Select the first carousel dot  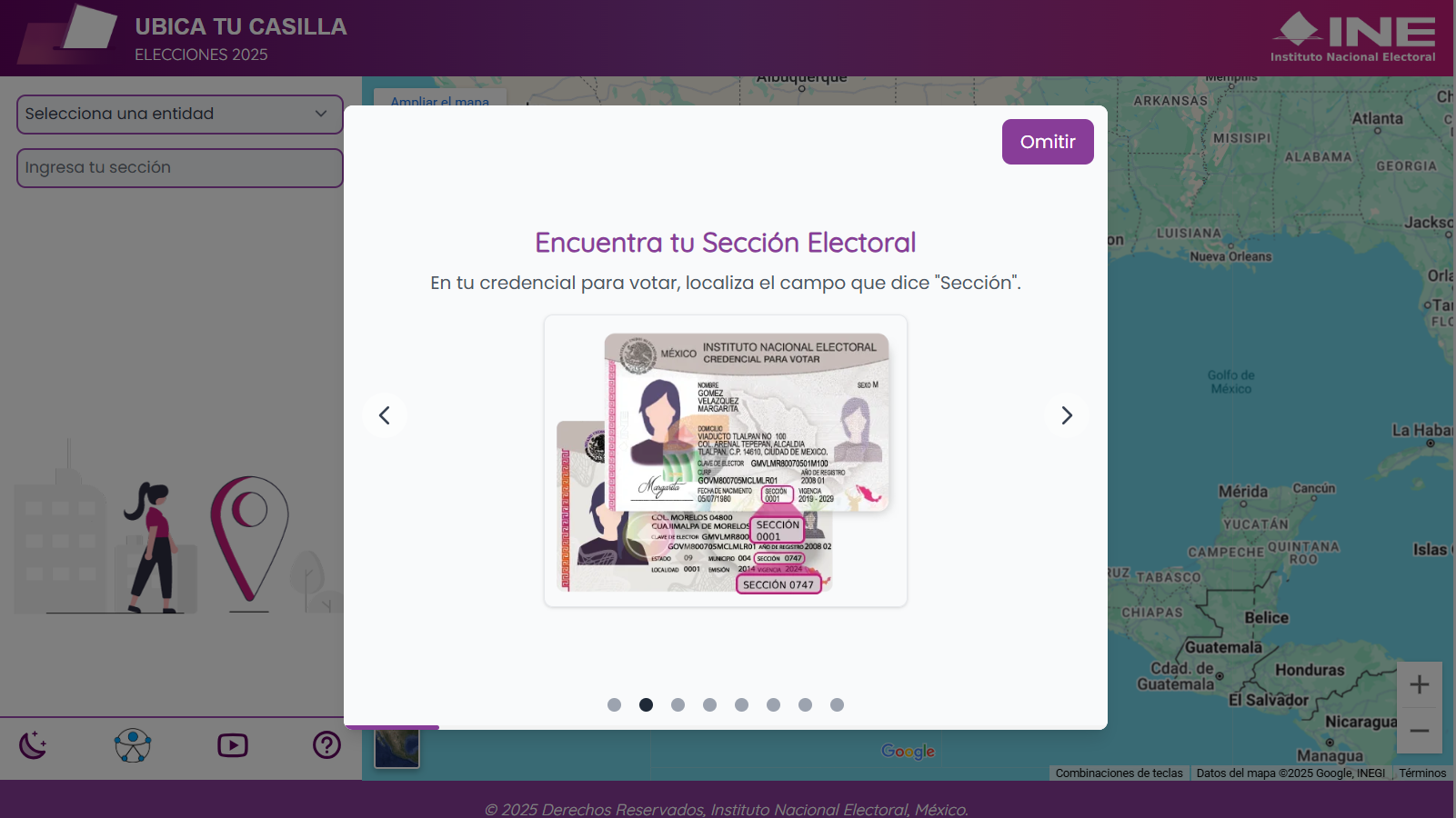[x=614, y=704]
